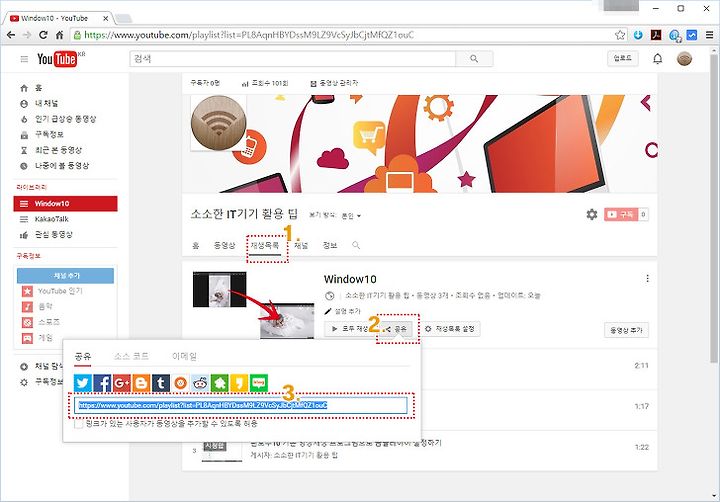This screenshot has height=502, width=720.
Task: Share playlist to Tumblr
Action: [161, 383]
